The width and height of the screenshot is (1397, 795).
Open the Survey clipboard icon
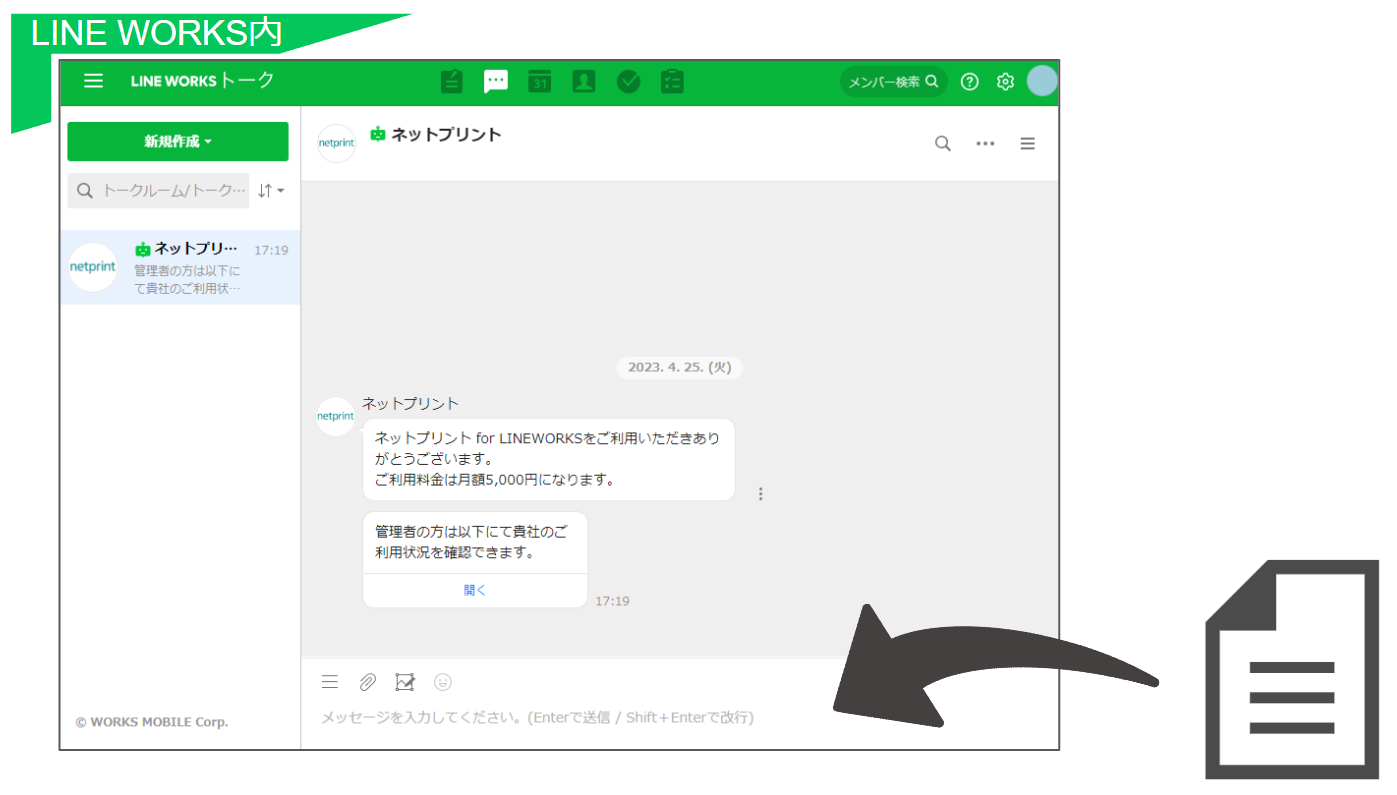pos(672,82)
